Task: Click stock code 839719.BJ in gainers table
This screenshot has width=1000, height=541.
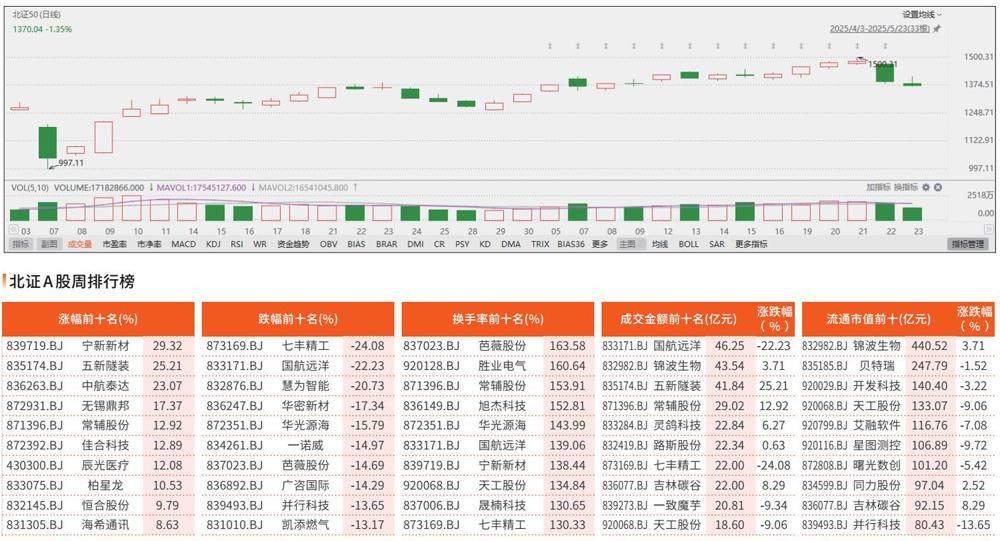Action: (35, 346)
